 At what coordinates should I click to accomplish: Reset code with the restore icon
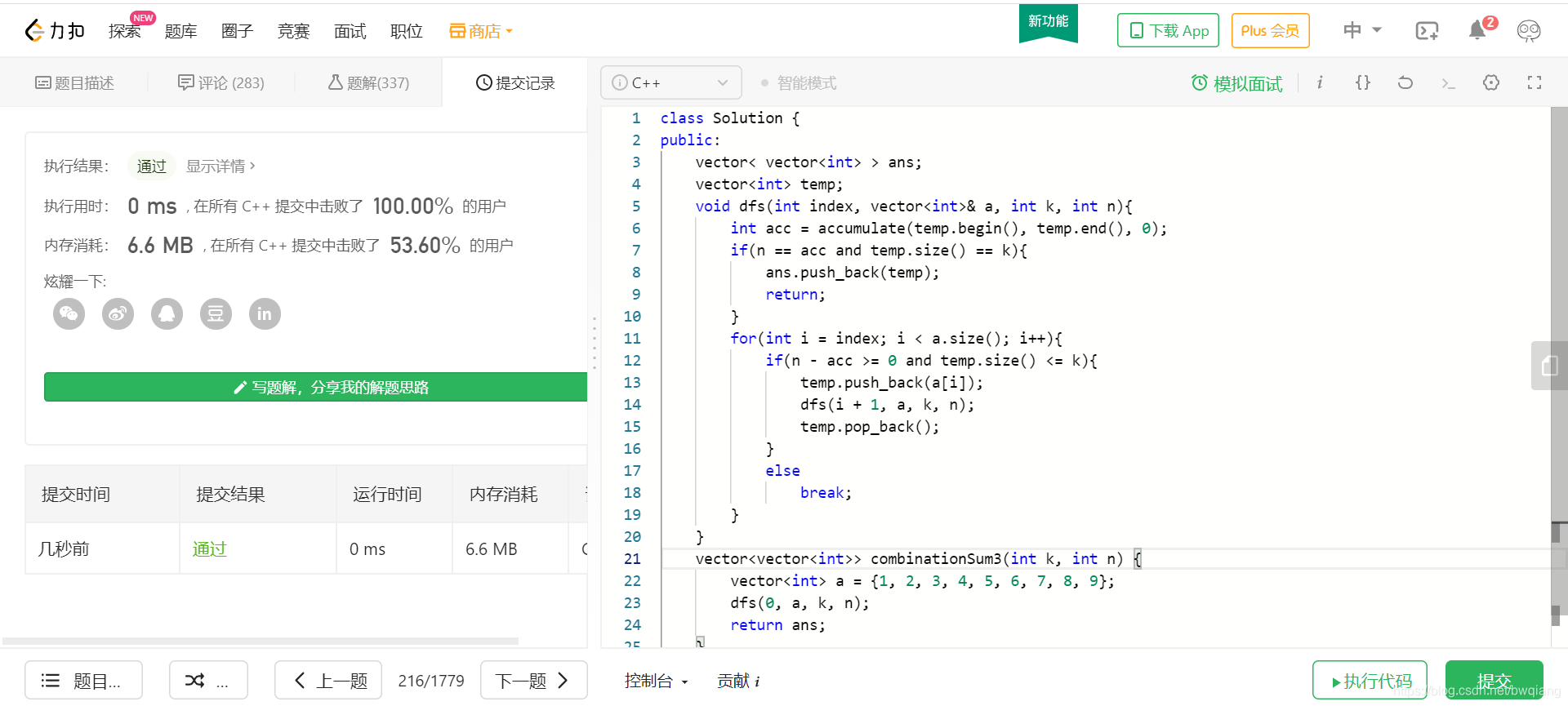[1405, 82]
